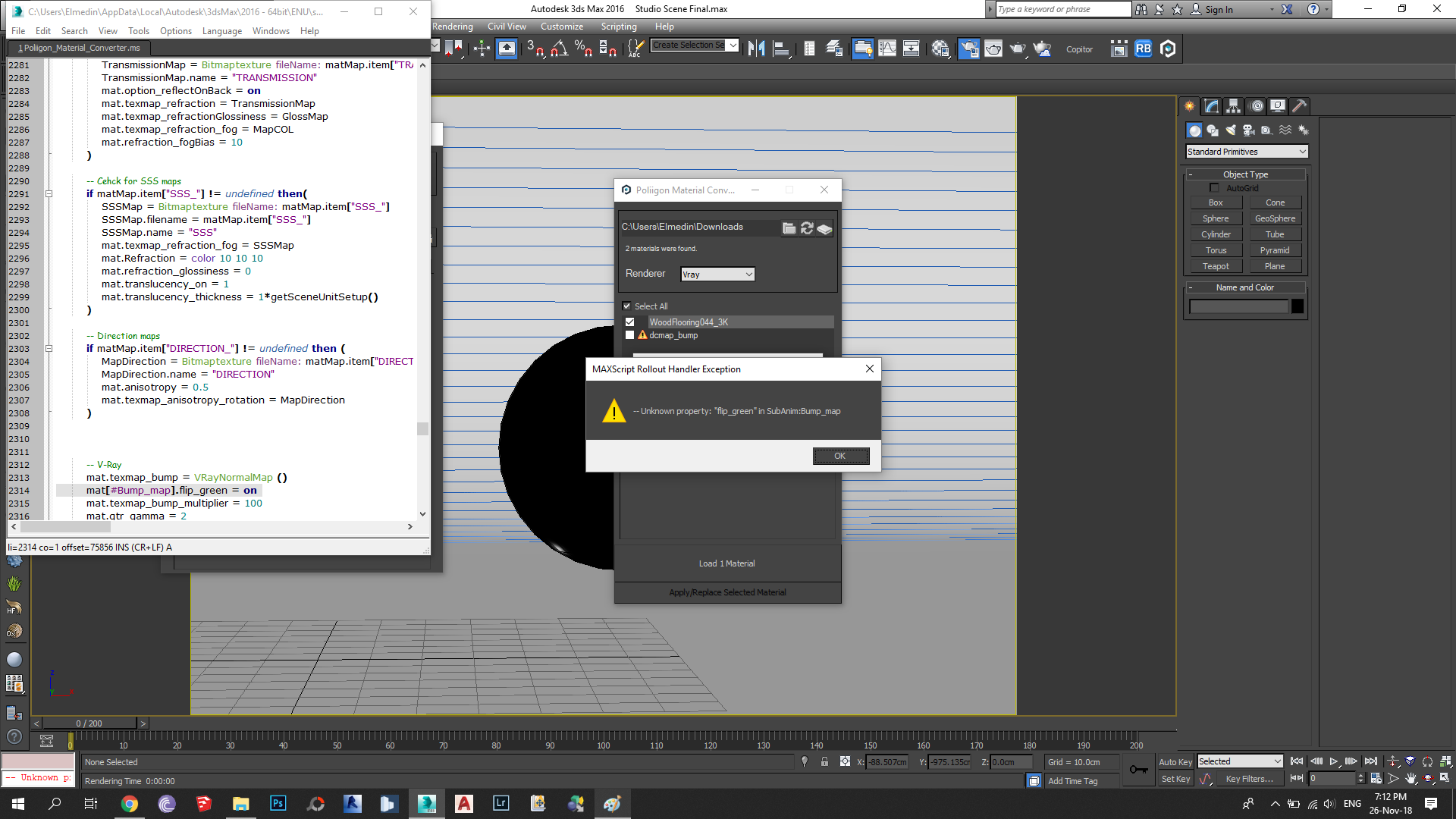This screenshot has height=819, width=1456.
Task: Enable the AutoGrid checkbox
Action: coord(1214,188)
